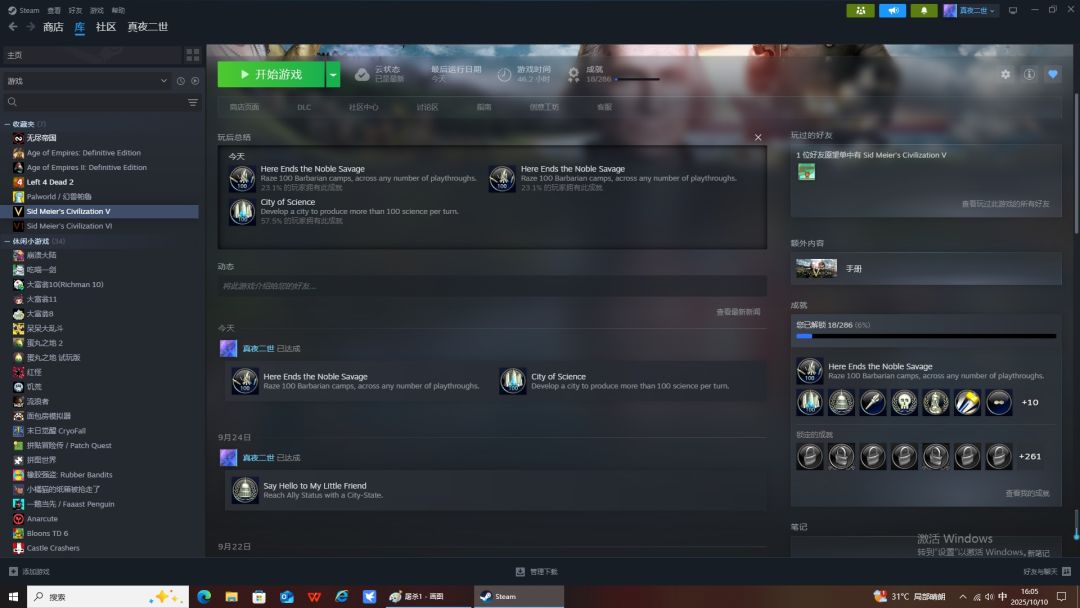Open 好友与聊天 friends and chat
Image resolution: width=1080 pixels, height=608 pixels.
point(1046,572)
